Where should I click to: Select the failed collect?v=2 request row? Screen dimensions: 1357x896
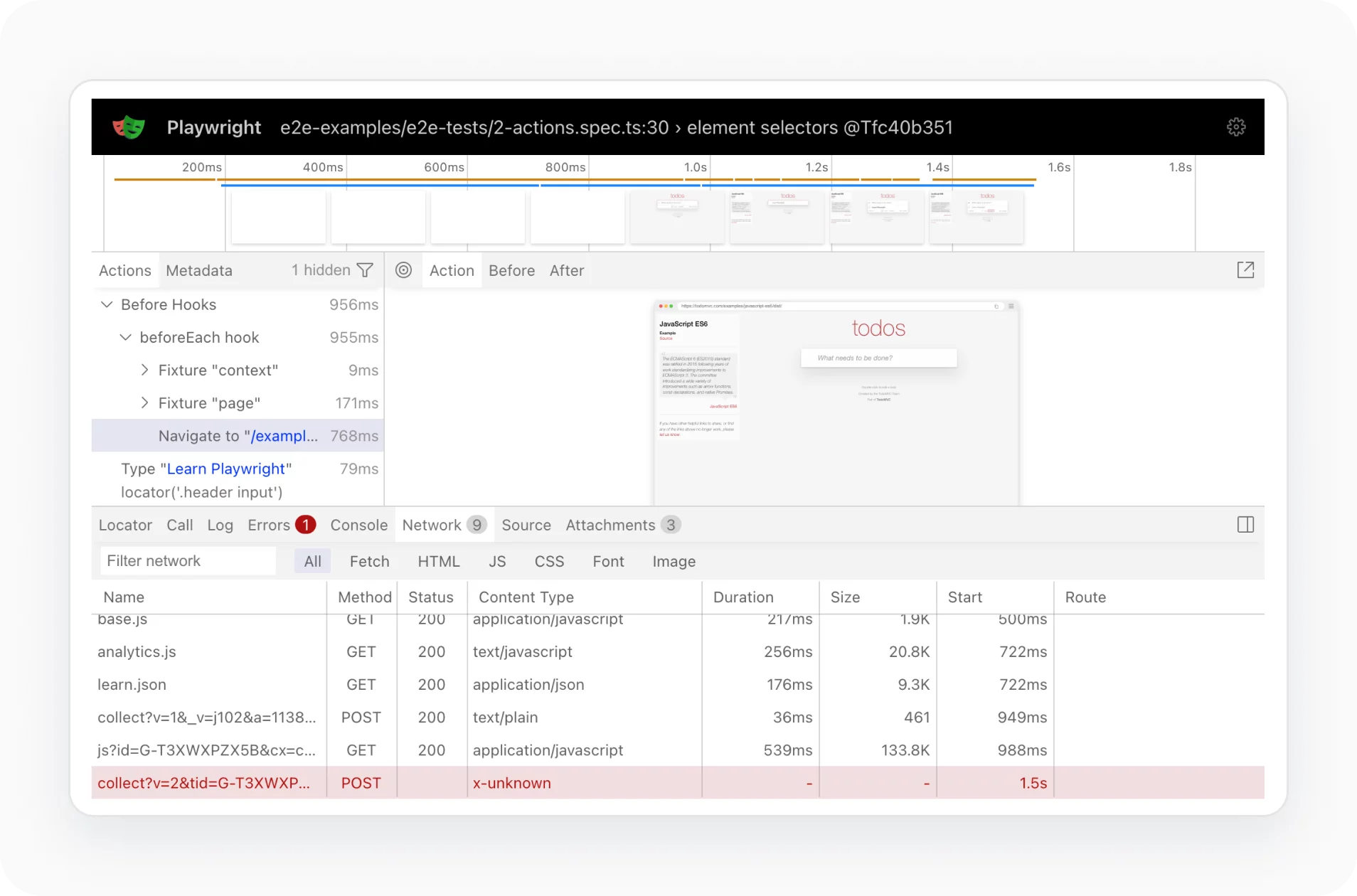(x=678, y=782)
